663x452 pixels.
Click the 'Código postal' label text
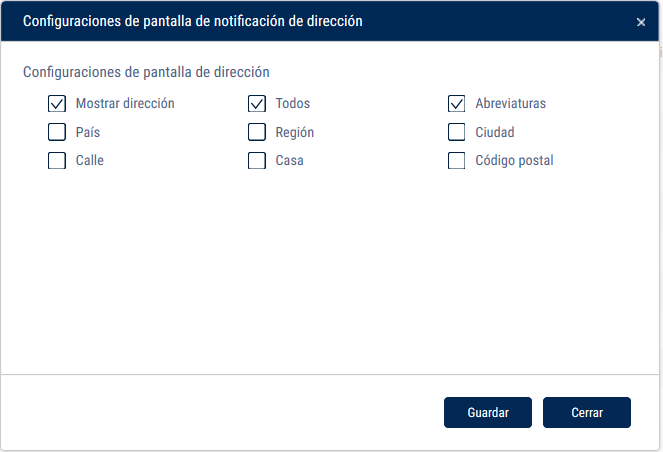coord(514,160)
